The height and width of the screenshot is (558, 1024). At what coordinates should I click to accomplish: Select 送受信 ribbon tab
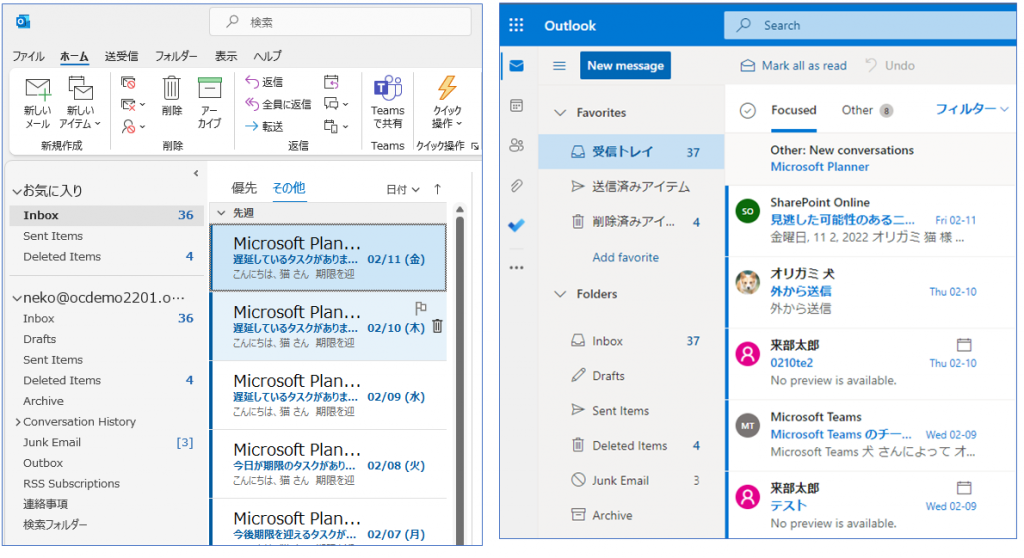pos(121,56)
